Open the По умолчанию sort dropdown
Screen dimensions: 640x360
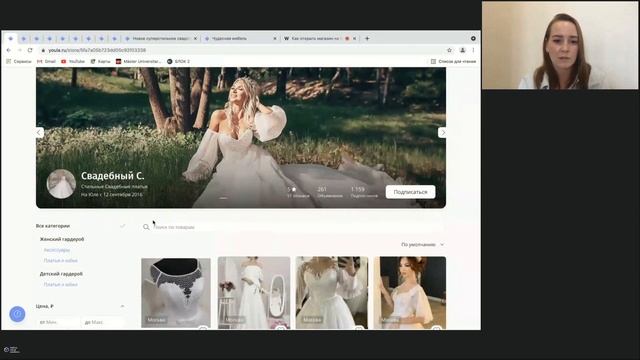point(422,244)
